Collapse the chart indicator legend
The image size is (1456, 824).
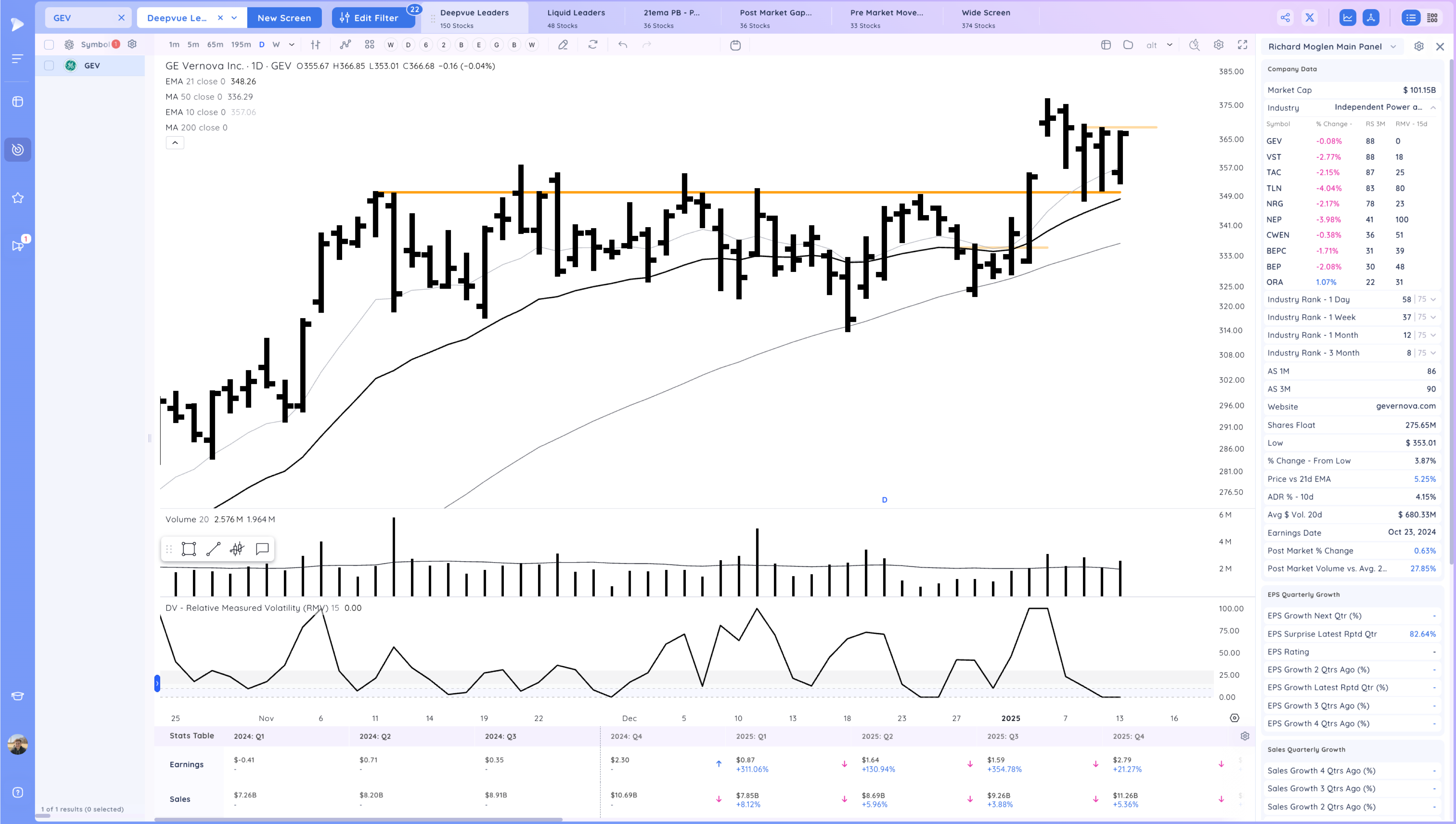[x=175, y=143]
